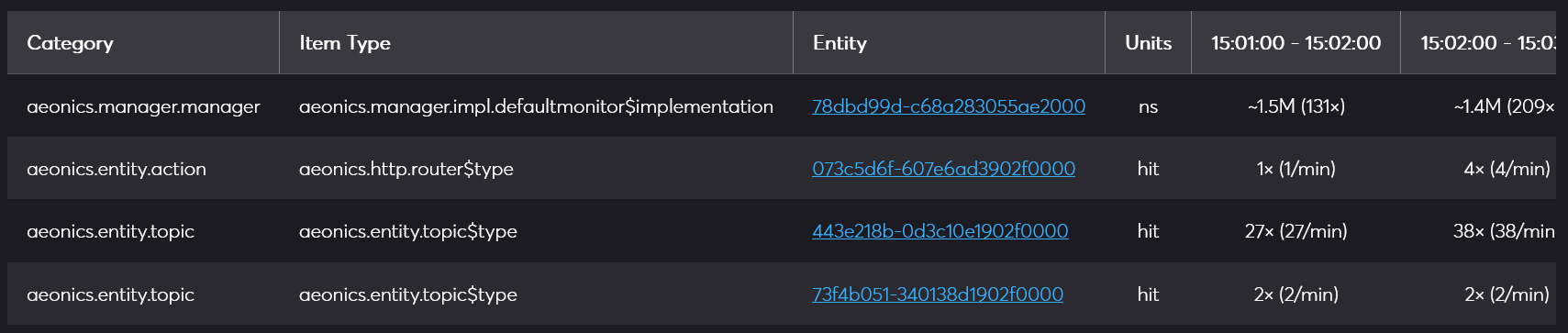Select the 15:01:00 - 15:02:00 column header
Viewport: 1568px width, 333px height.
pyautogui.click(x=1296, y=43)
